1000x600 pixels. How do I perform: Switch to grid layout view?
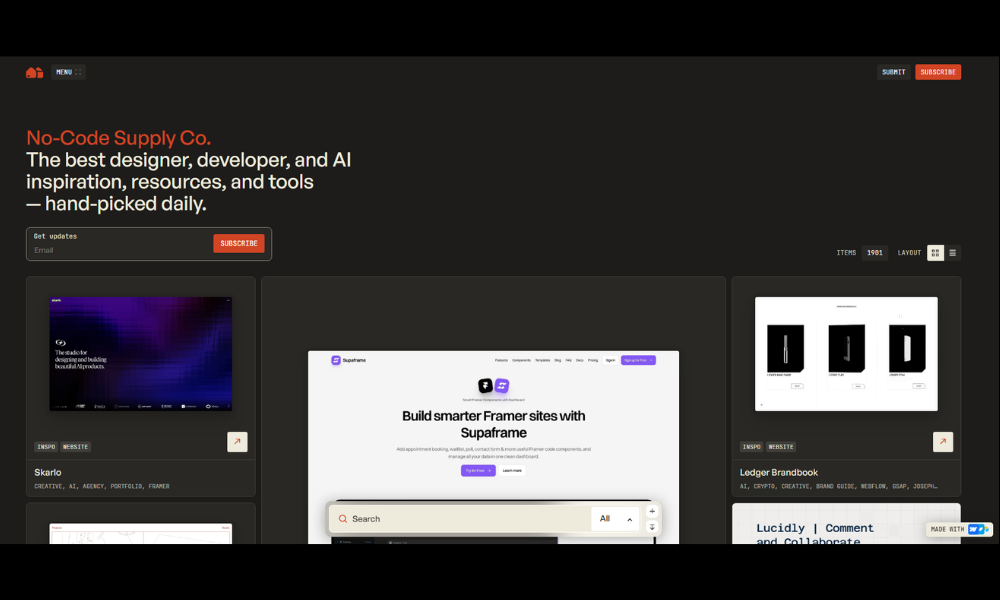point(935,253)
